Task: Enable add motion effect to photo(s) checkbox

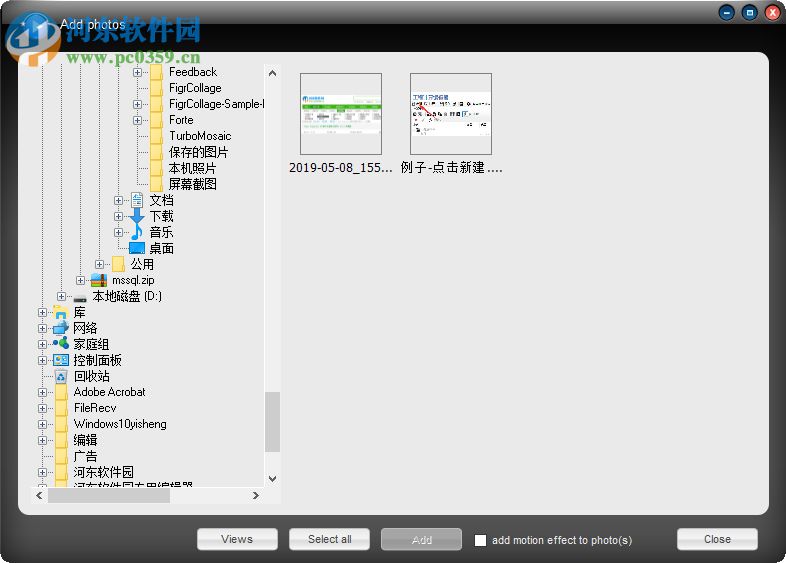Action: tap(480, 540)
